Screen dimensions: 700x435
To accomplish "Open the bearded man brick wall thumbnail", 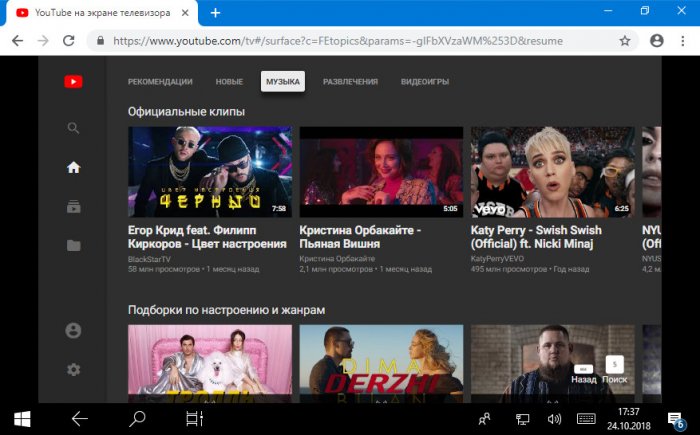I will (553, 364).
